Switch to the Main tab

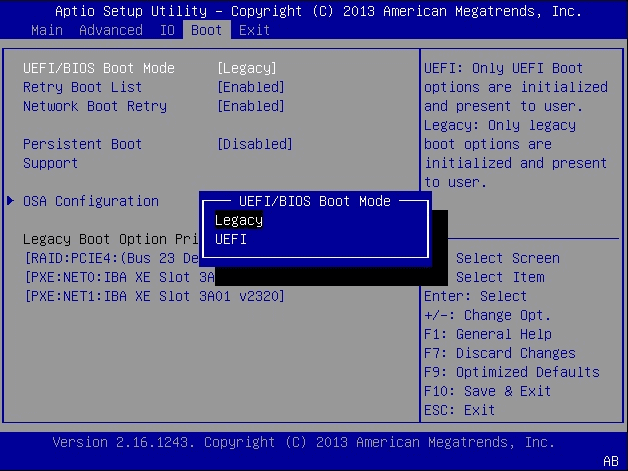tap(47, 30)
